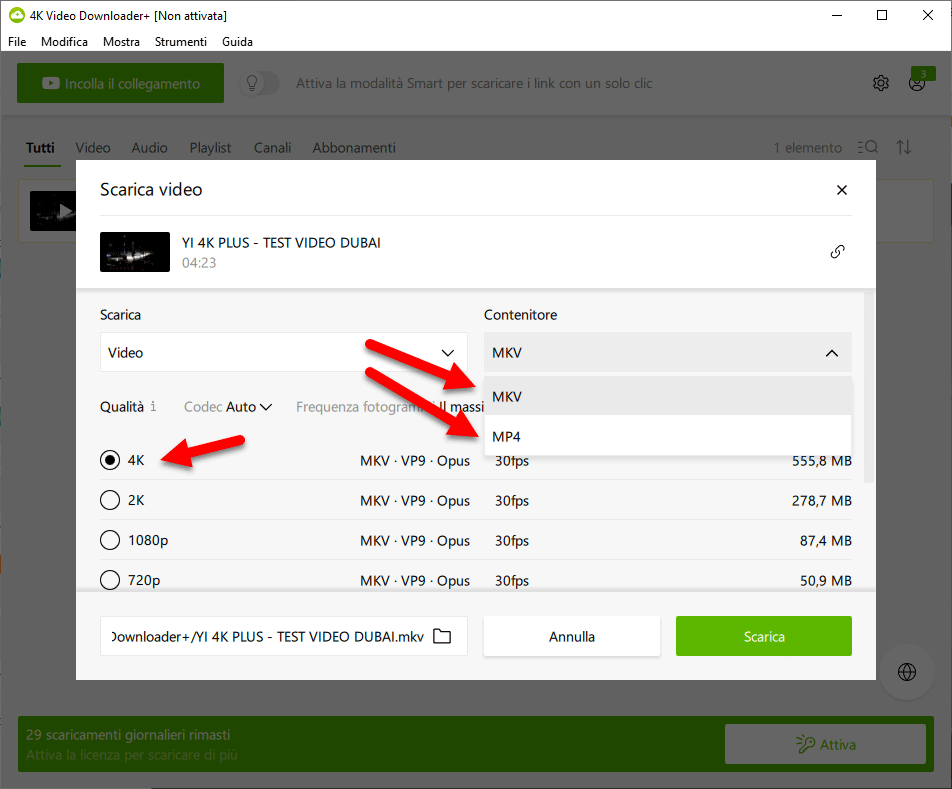Click the video title YI 4K PLUS
Image resolution: width=952 pixels, height=789 pixels.
(x=281, y=243)
